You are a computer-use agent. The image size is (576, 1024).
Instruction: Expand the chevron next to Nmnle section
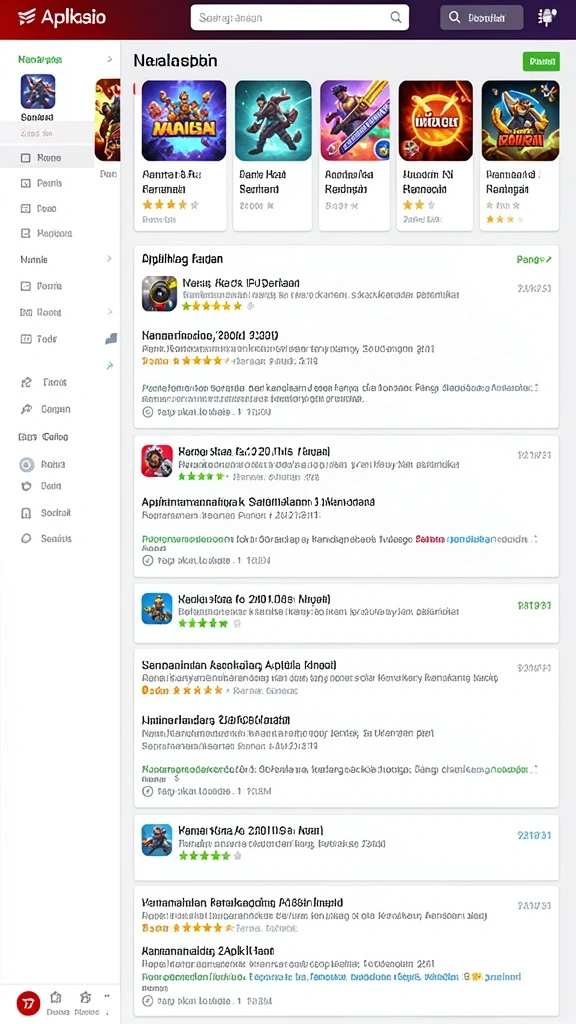coord(109,259)
